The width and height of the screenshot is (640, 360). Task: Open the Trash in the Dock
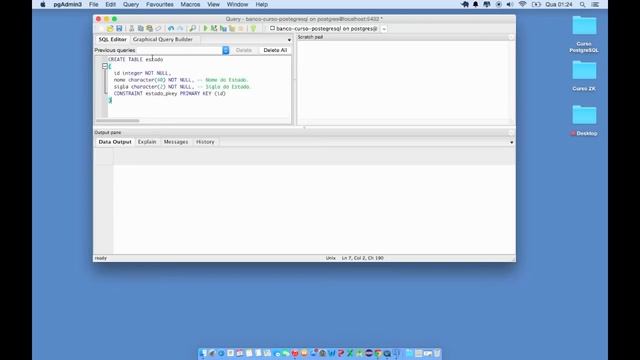[x=437, y=353]
